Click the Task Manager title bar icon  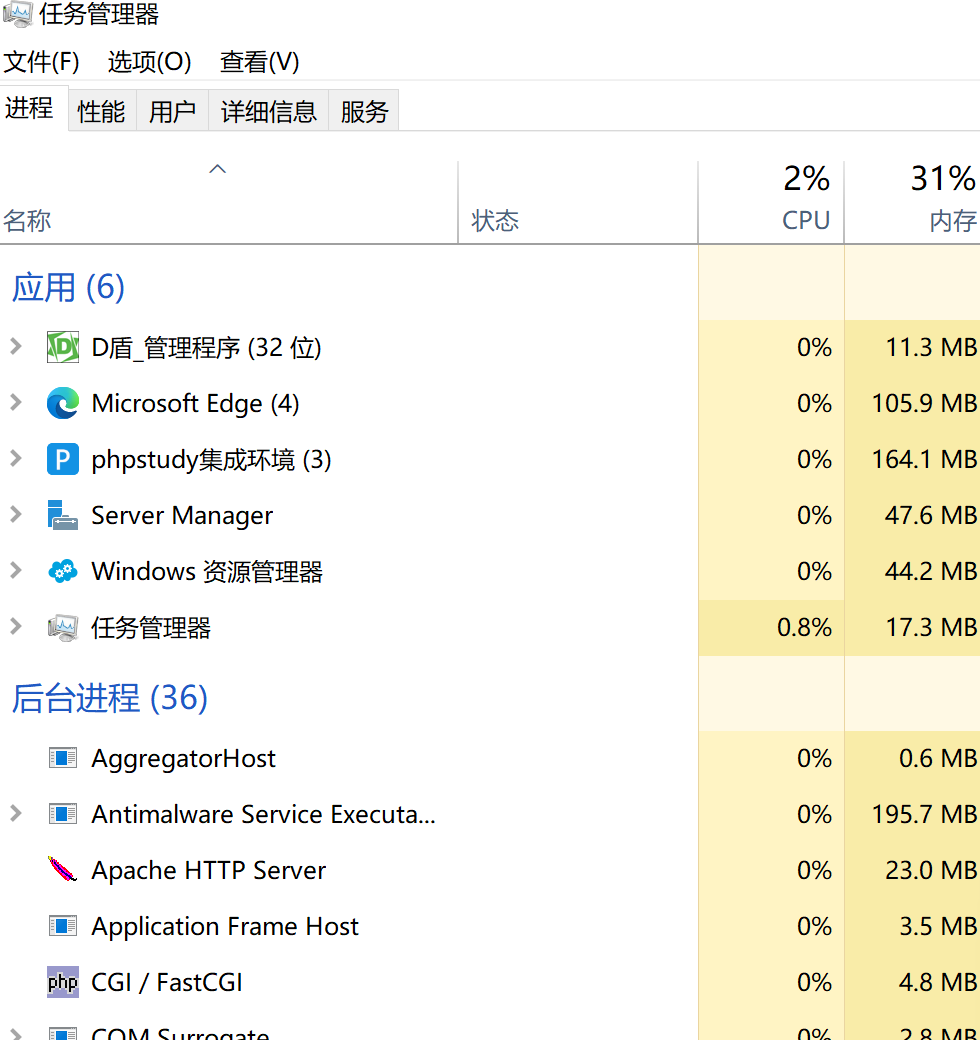click(x=17, y=14)
